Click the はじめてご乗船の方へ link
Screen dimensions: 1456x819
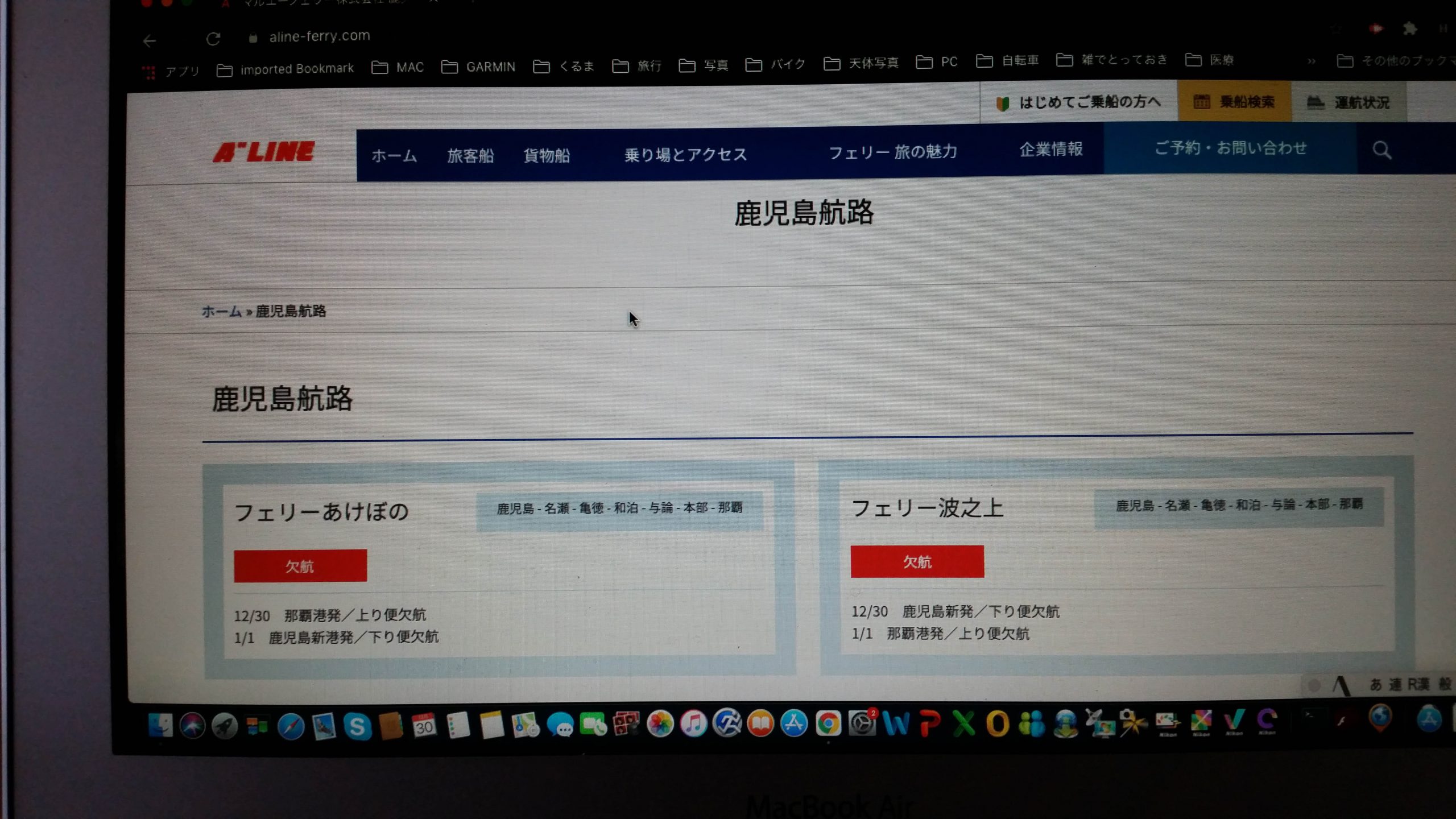(1078, 102)
